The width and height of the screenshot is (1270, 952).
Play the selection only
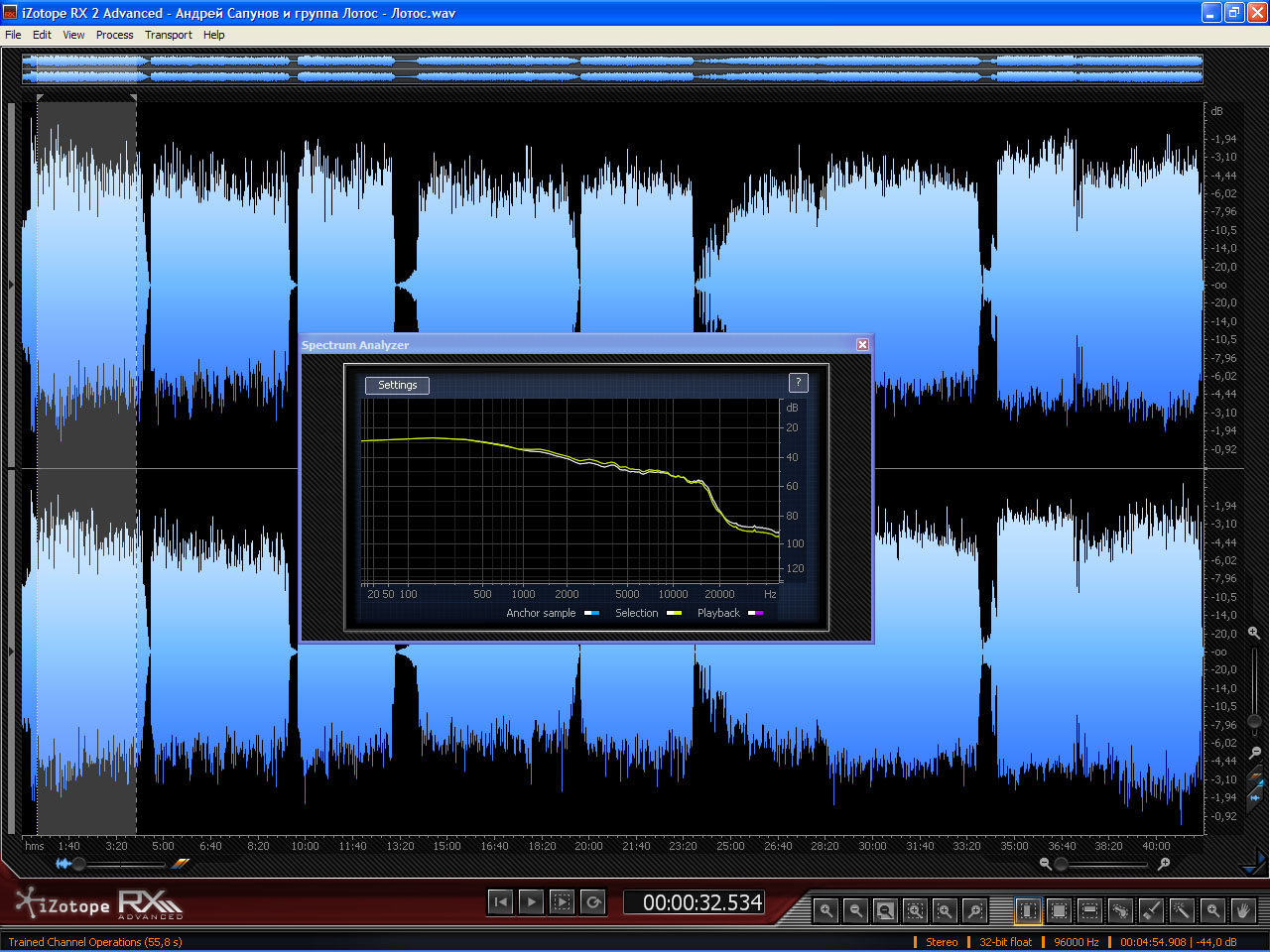coord(562,901)
